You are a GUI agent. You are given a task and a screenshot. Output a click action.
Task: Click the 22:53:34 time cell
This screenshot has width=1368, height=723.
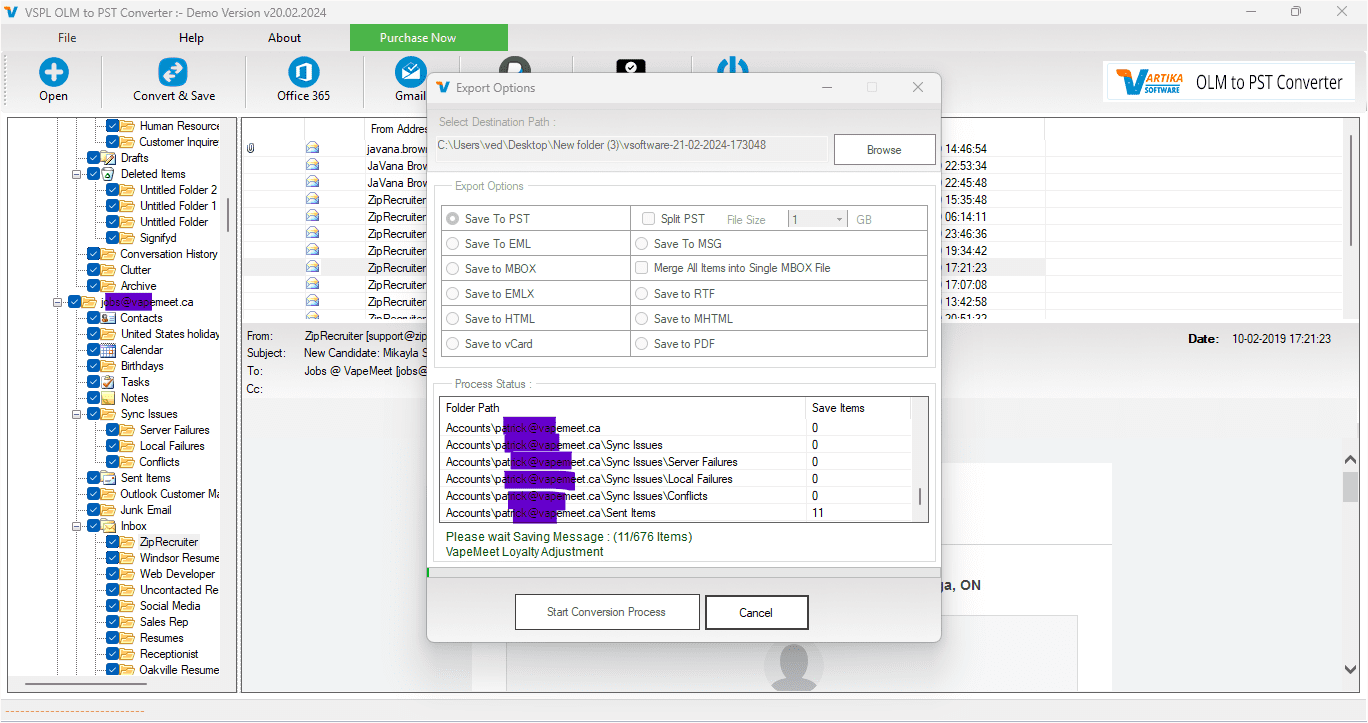point(966,166)
